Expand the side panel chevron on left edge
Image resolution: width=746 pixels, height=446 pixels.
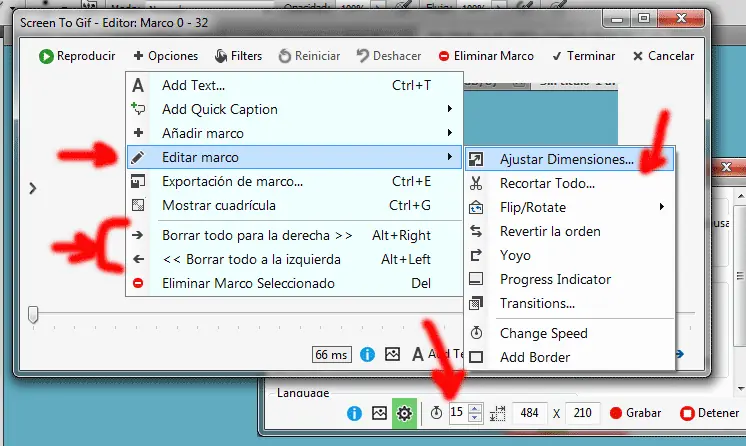(32, 188)
